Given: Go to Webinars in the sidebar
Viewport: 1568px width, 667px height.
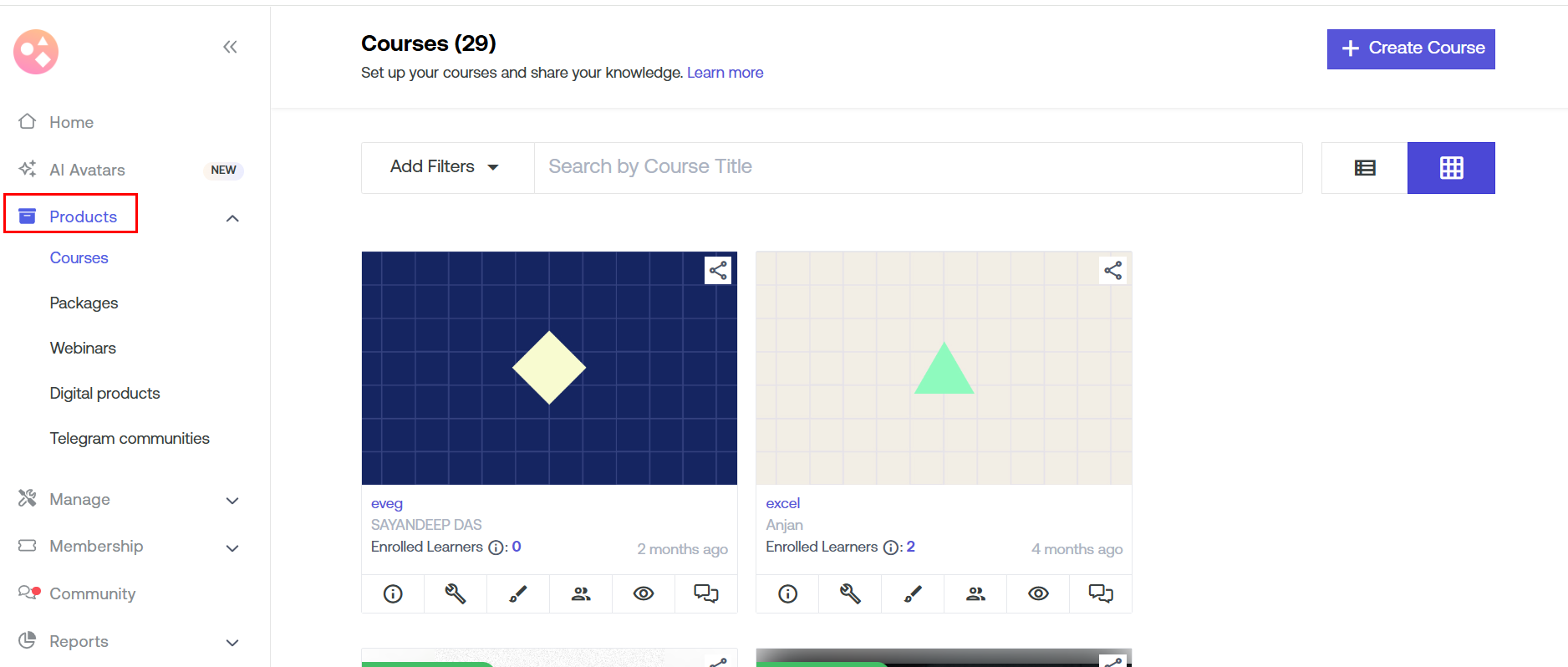Looking at the screenshot, I should [x=83, y=348].
